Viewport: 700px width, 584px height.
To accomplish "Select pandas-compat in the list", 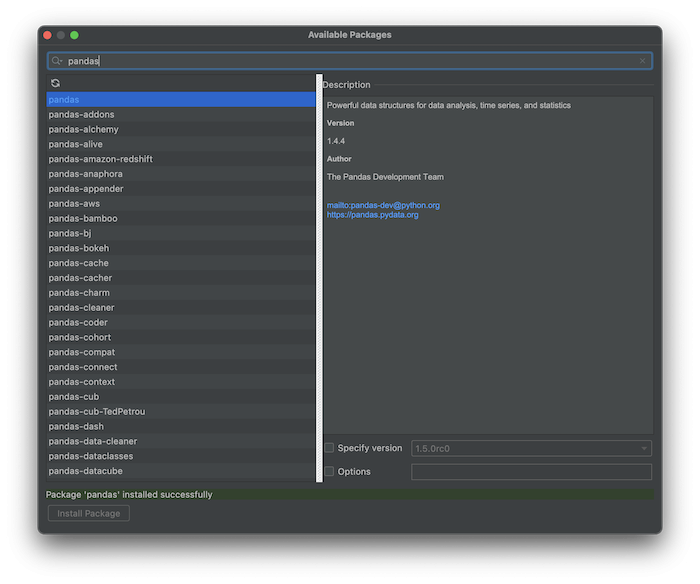I will click(x=181, y=352).
